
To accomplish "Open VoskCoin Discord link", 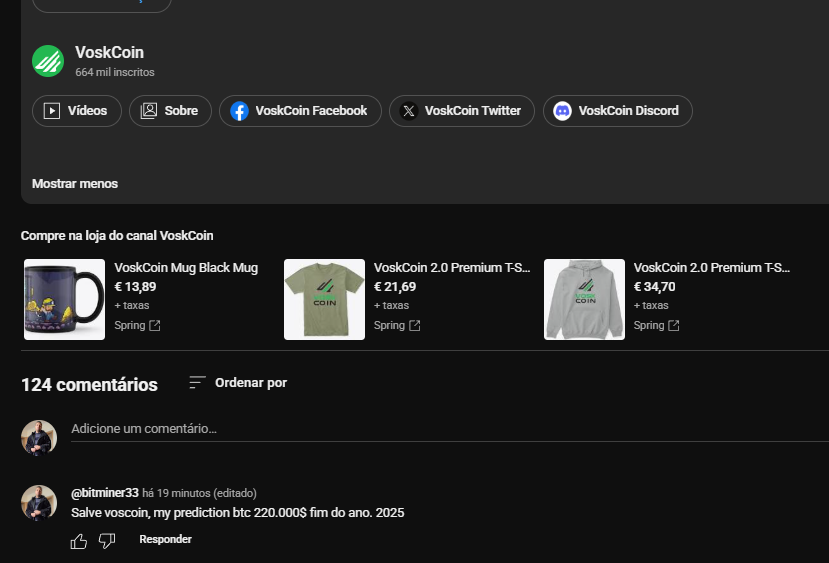I will tap(618, 111).
